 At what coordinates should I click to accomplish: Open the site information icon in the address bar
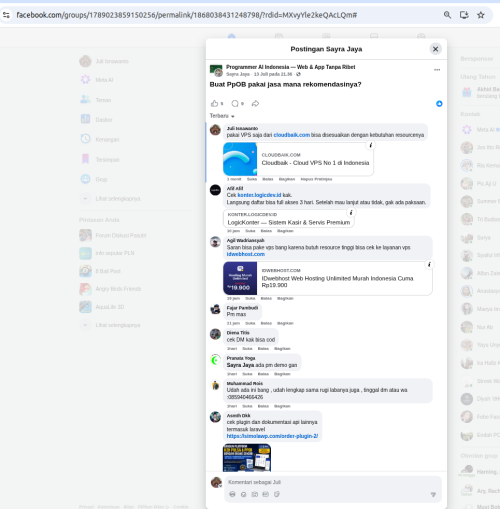coord(6,15)
